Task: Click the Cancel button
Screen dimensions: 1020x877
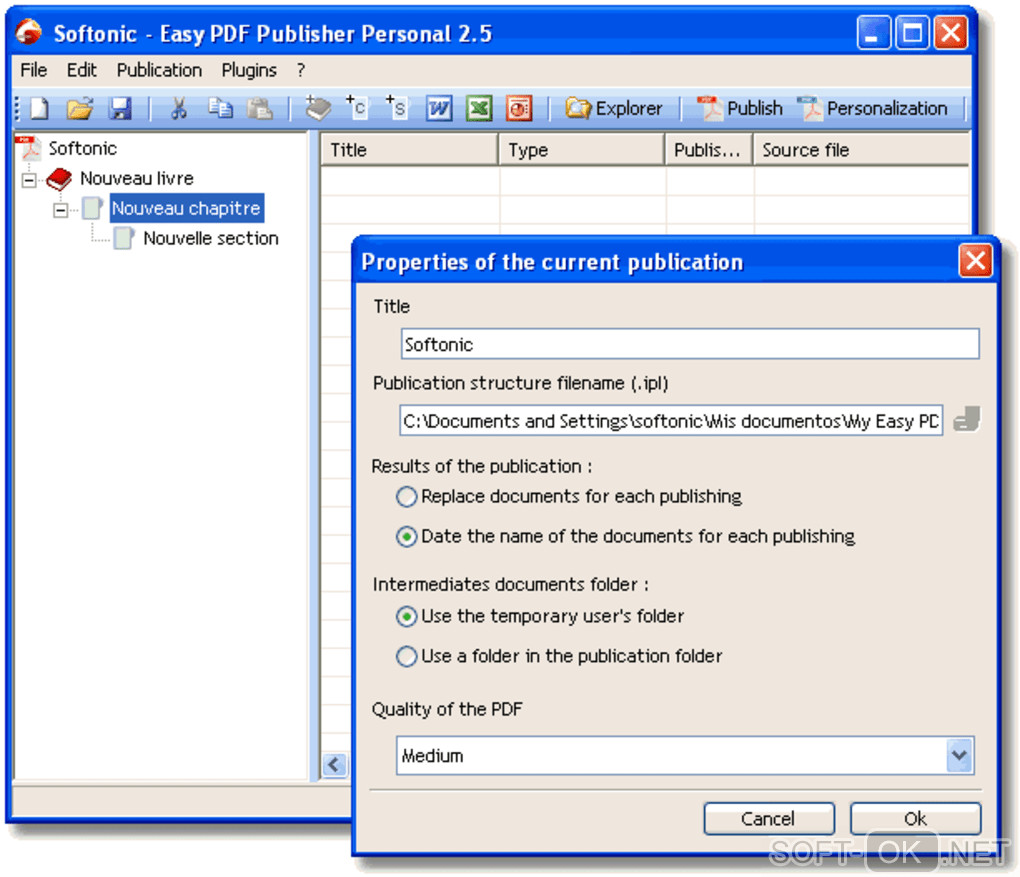Action: point(769,818)
